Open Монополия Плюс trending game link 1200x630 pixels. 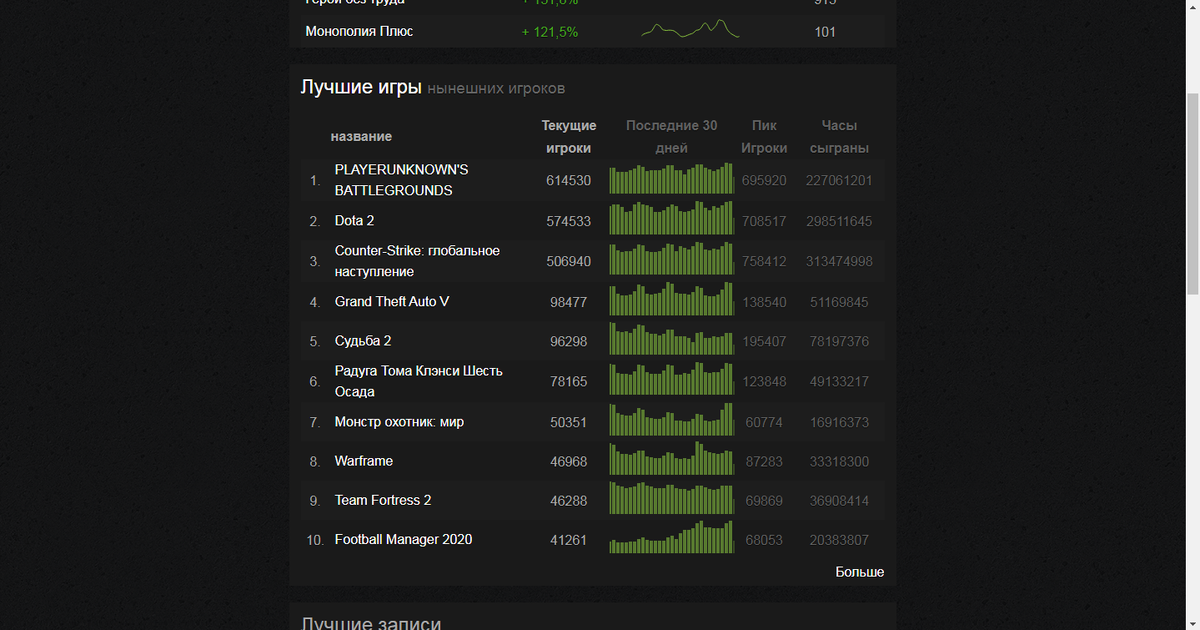coord(359,32)
